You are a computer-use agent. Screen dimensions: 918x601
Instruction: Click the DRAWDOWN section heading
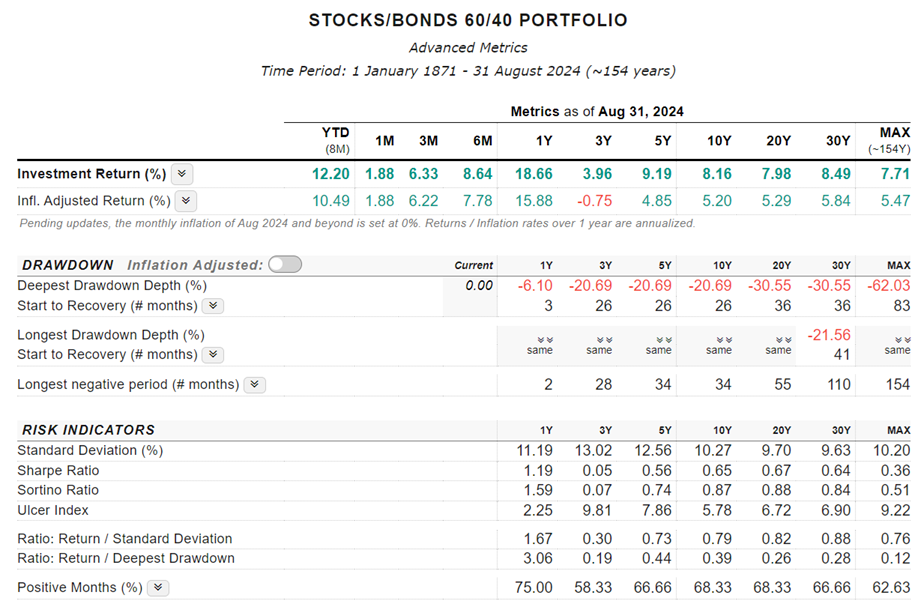point(68,266)
